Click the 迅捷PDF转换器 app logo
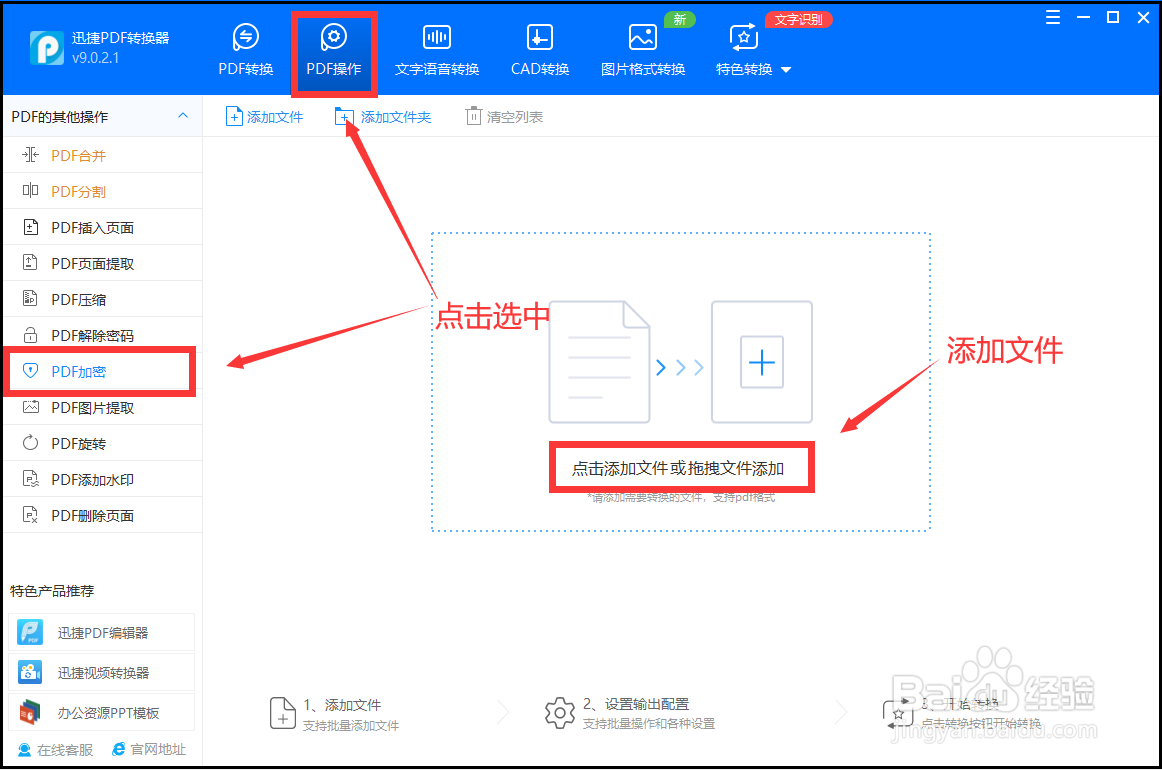1162x770 pixels. coord(47,47)
